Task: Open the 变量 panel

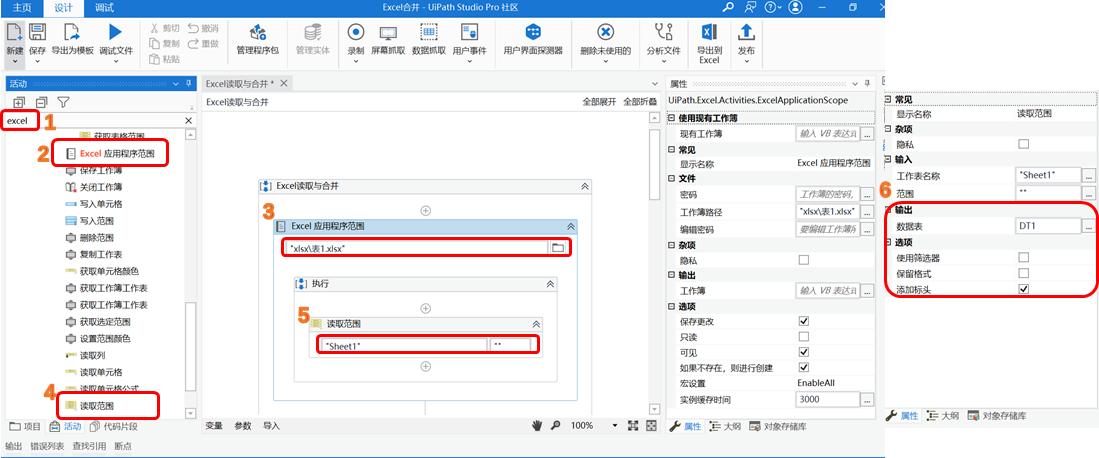Action: (214, 426)
